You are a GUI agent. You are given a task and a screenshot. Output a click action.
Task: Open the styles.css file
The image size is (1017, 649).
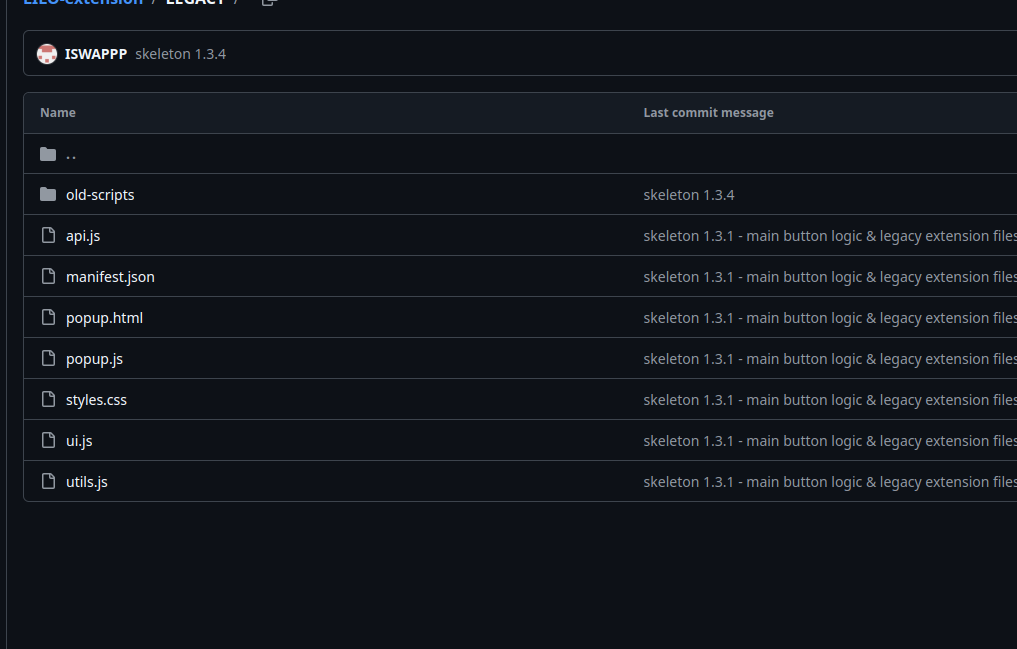tap(96, 400)
